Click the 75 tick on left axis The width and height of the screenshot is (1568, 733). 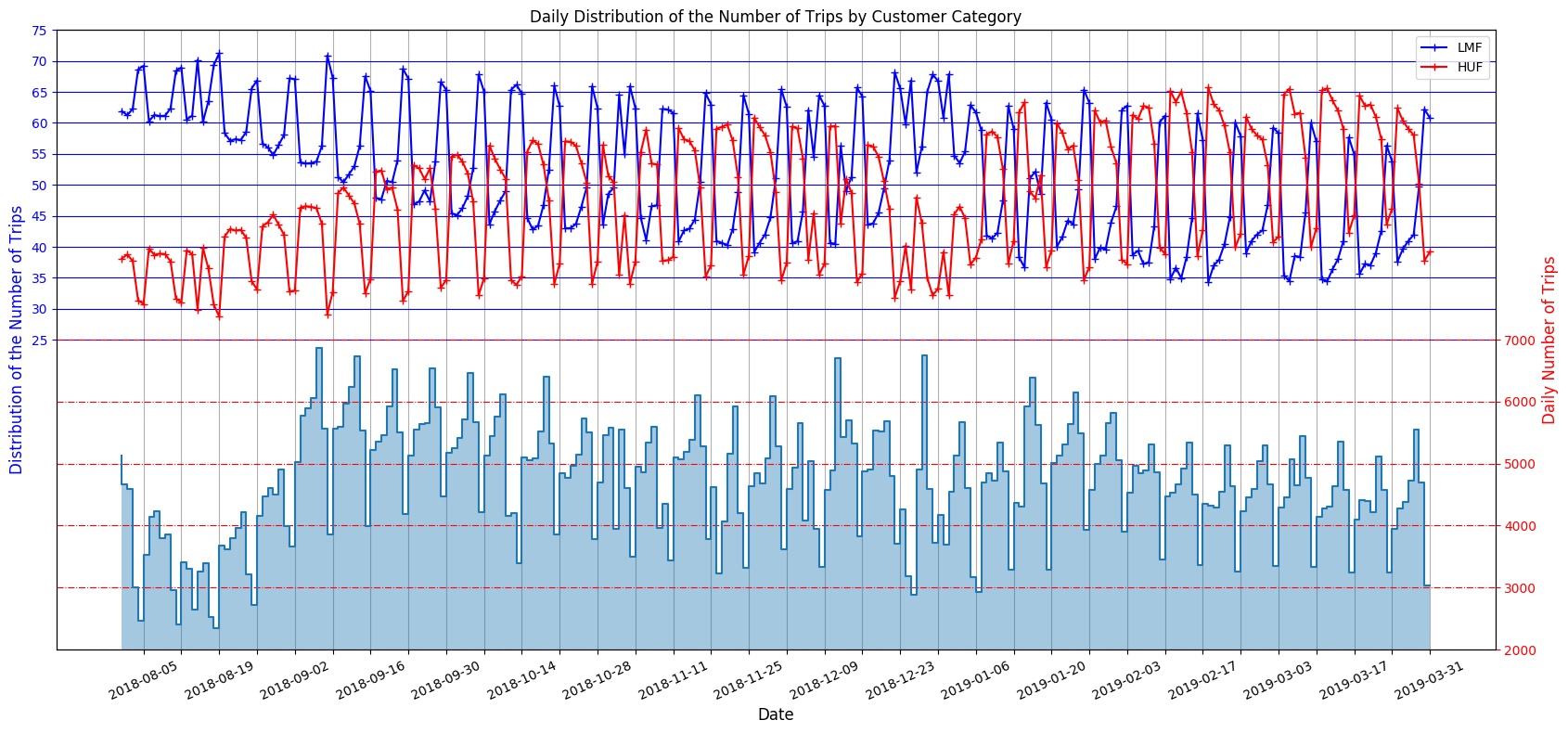38,31
